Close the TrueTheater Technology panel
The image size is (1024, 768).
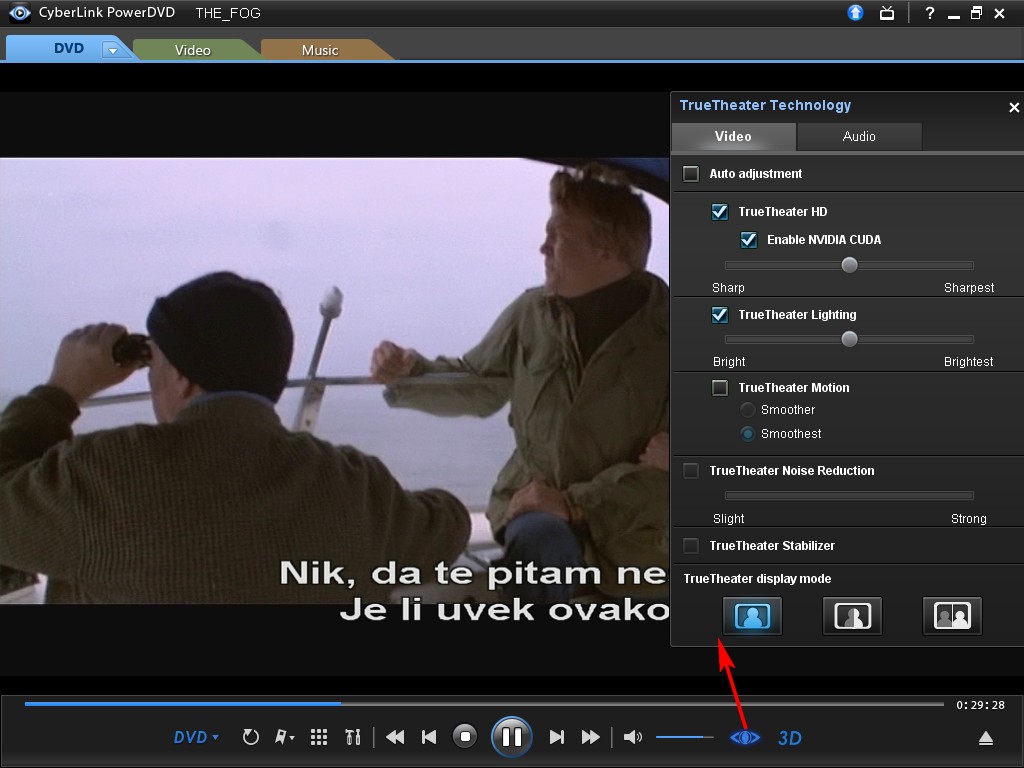1014,107
